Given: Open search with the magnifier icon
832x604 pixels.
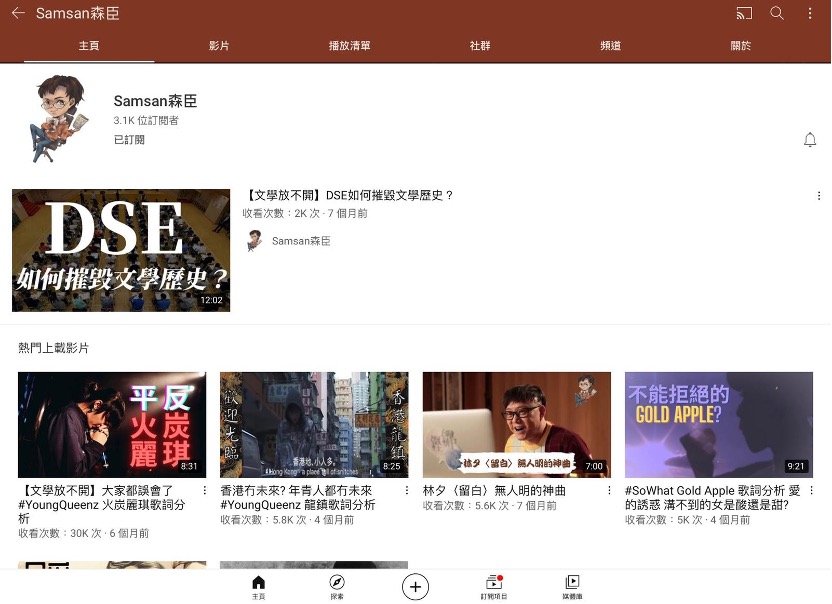Looking at the screenshot, I should pyautogui.click(x=777, y=14).
